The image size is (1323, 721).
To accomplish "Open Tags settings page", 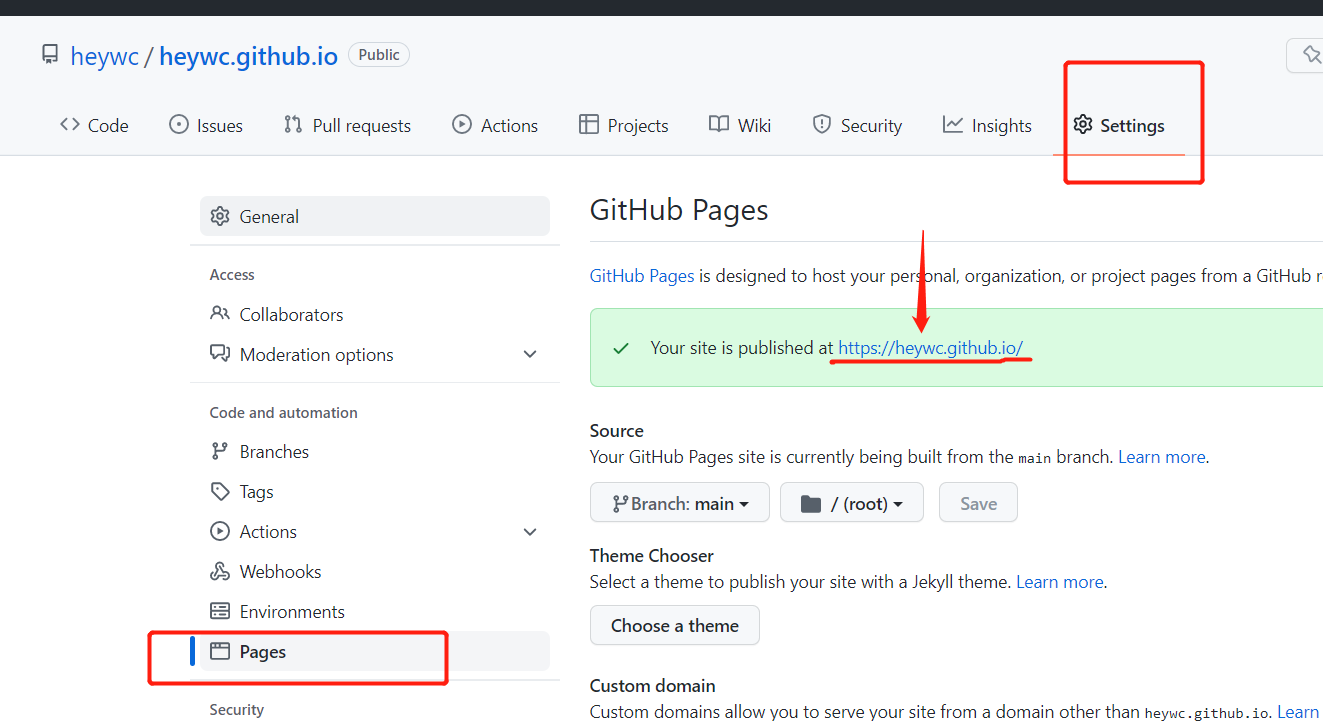I will pos(375,492).
